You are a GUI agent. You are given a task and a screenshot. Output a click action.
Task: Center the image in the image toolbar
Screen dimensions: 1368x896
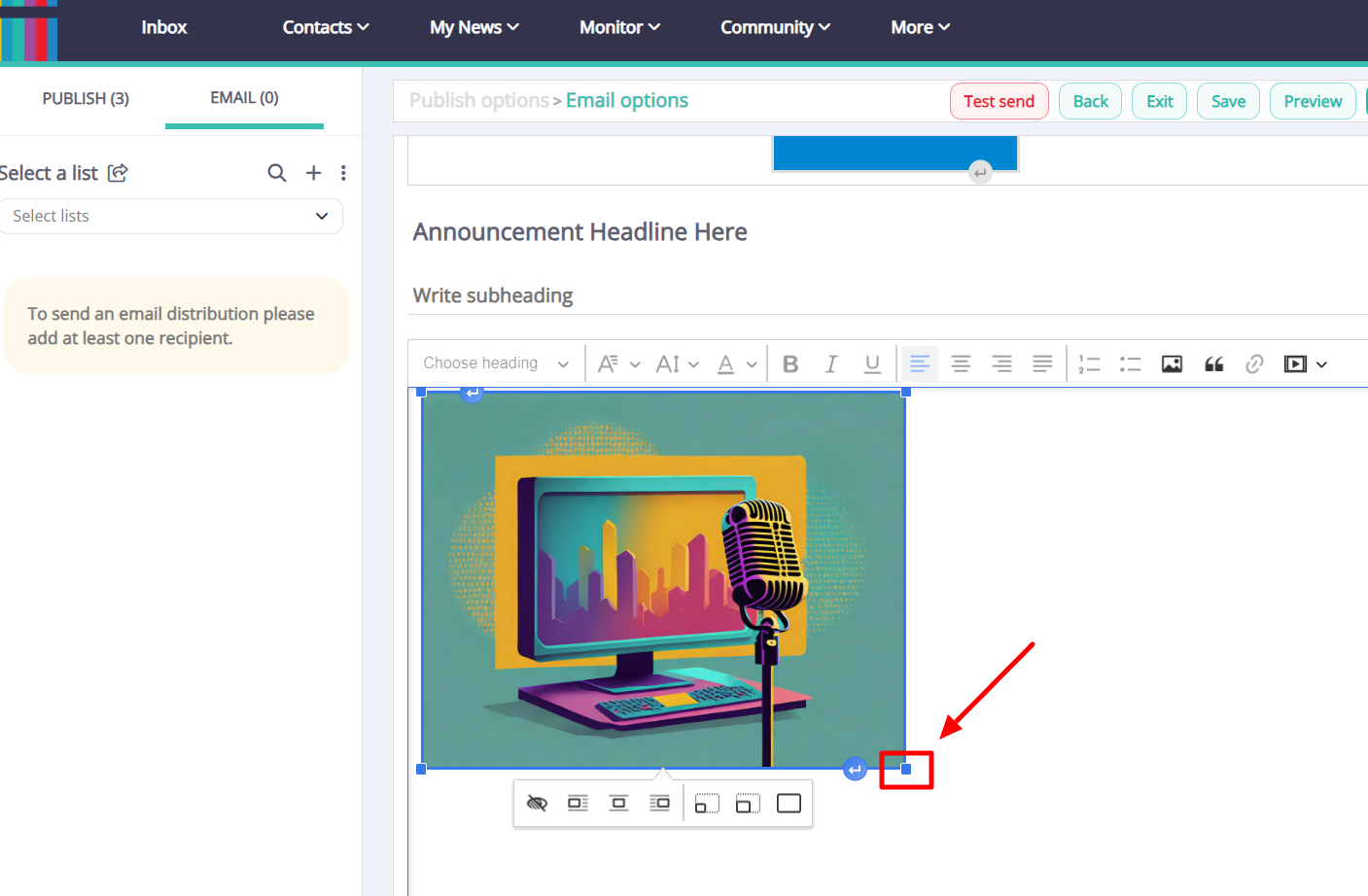coord(618,803)
